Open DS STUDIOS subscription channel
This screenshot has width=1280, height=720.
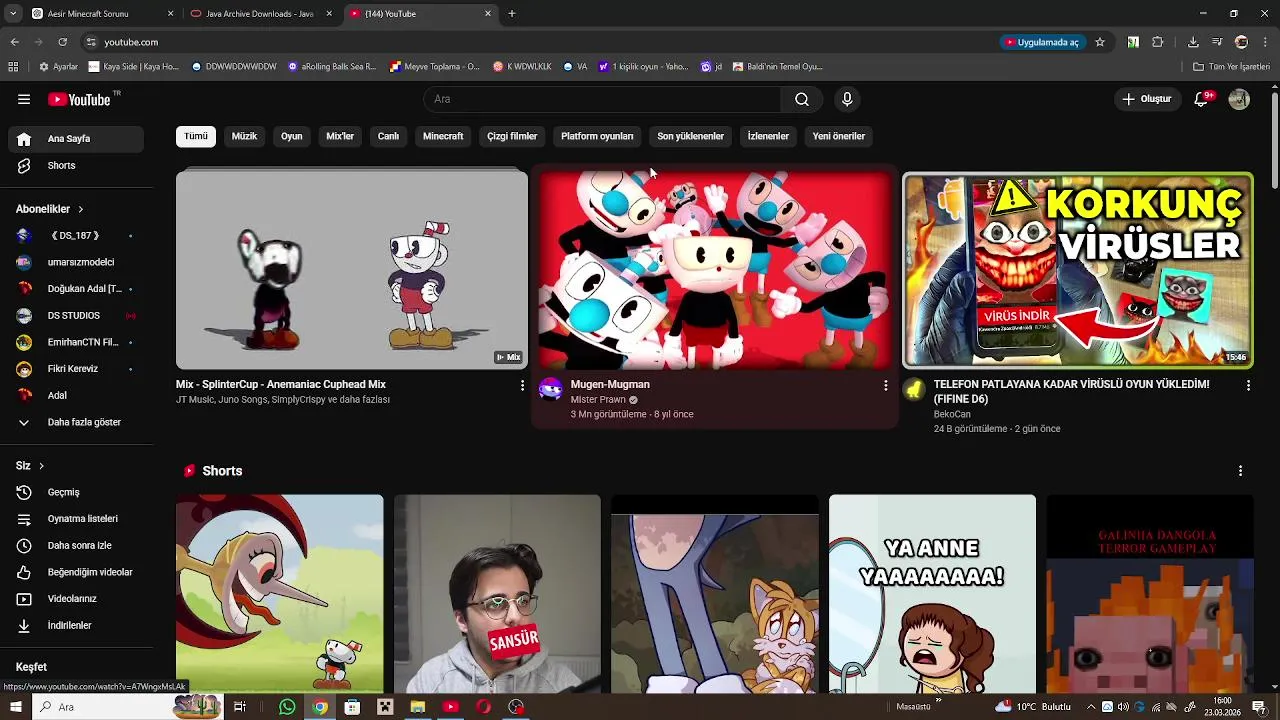(76, 316)
